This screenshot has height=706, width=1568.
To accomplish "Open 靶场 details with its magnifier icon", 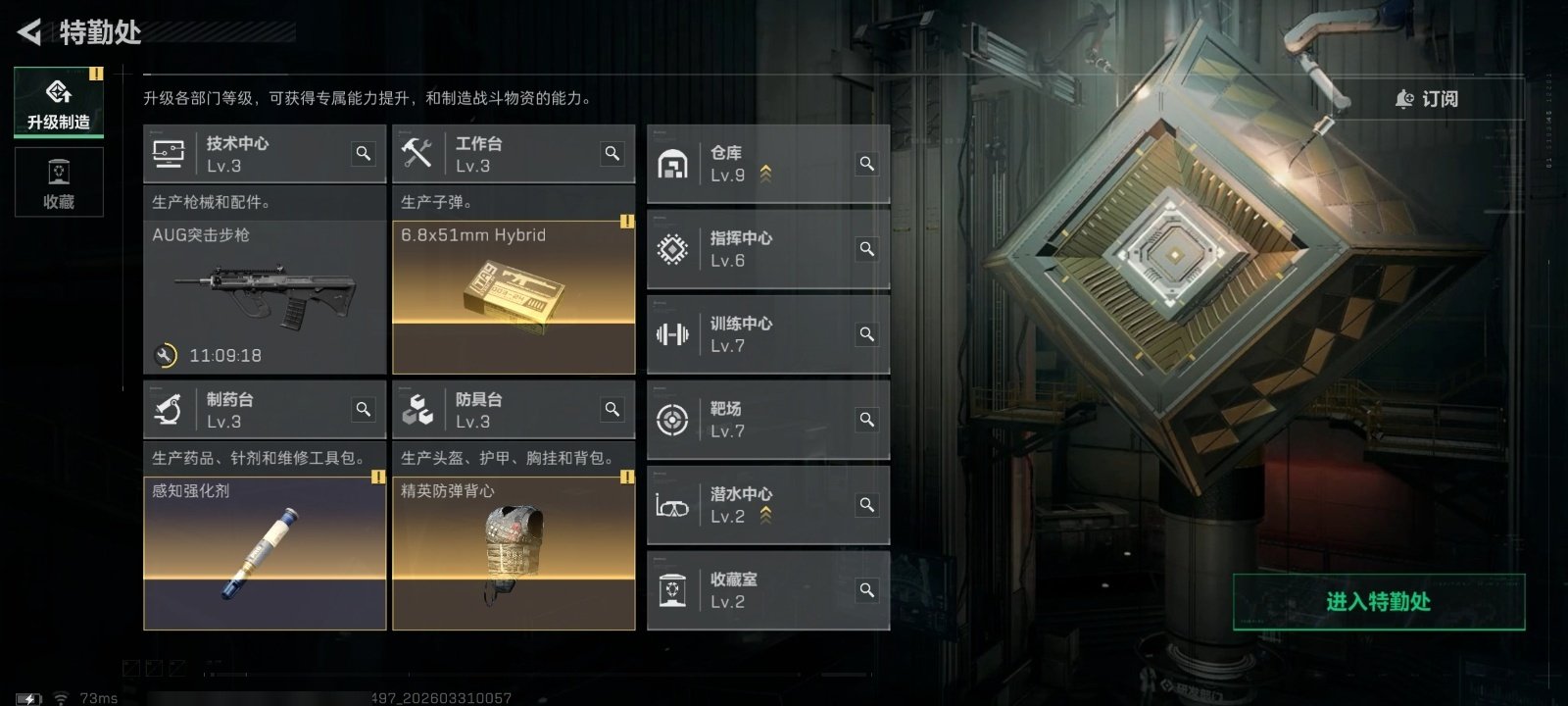I will click(x=867, y=420).
